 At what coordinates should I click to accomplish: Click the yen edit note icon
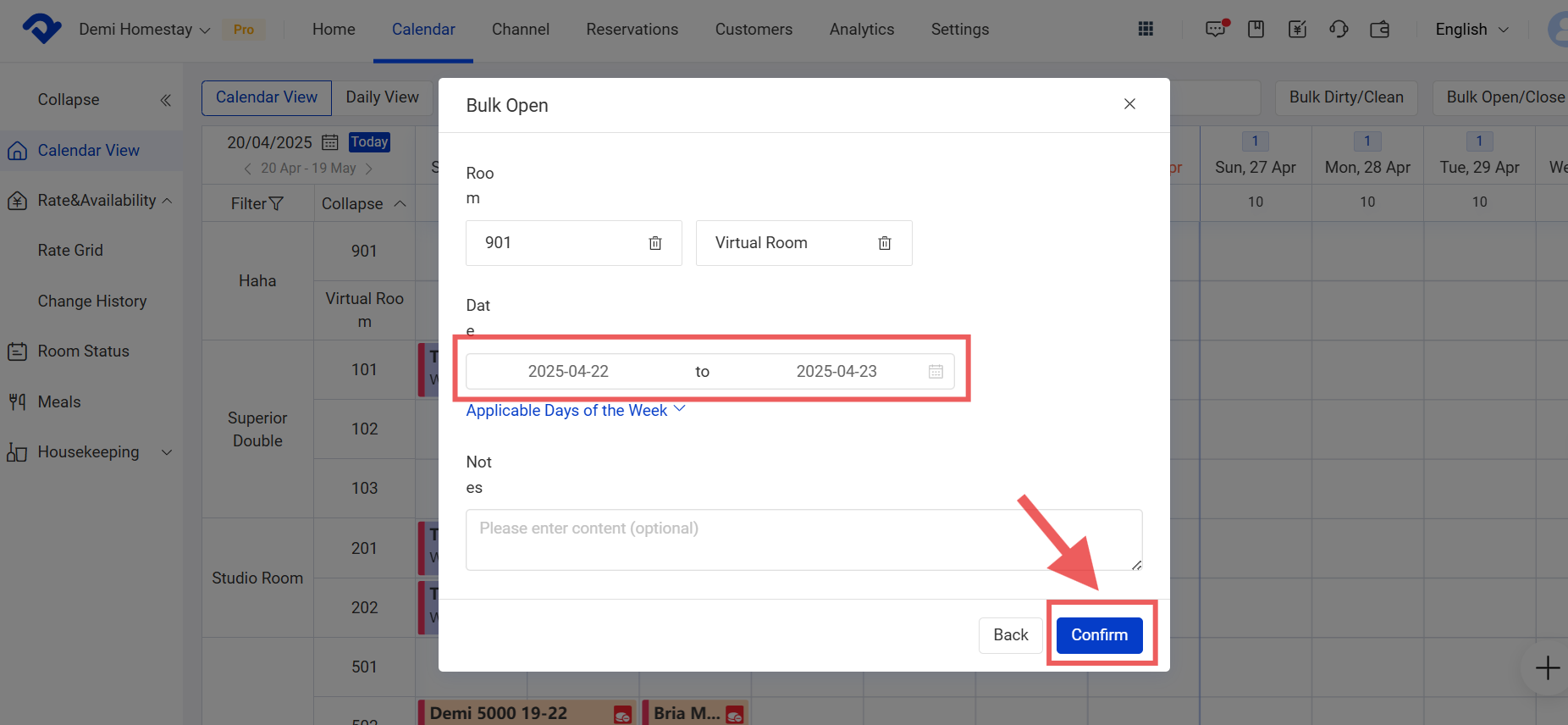[1297, 30]
